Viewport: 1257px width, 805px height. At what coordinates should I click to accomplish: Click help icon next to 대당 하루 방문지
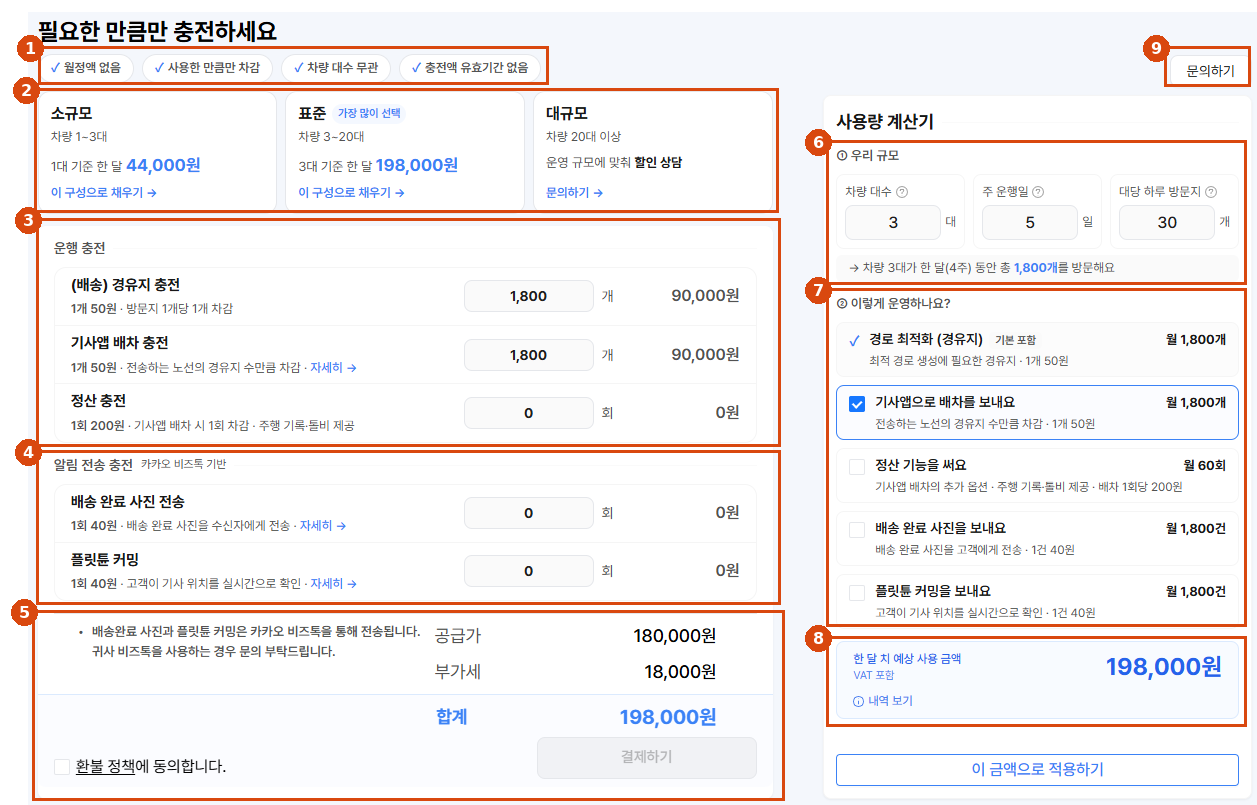pyautogui.click(x=1211, y=193)
